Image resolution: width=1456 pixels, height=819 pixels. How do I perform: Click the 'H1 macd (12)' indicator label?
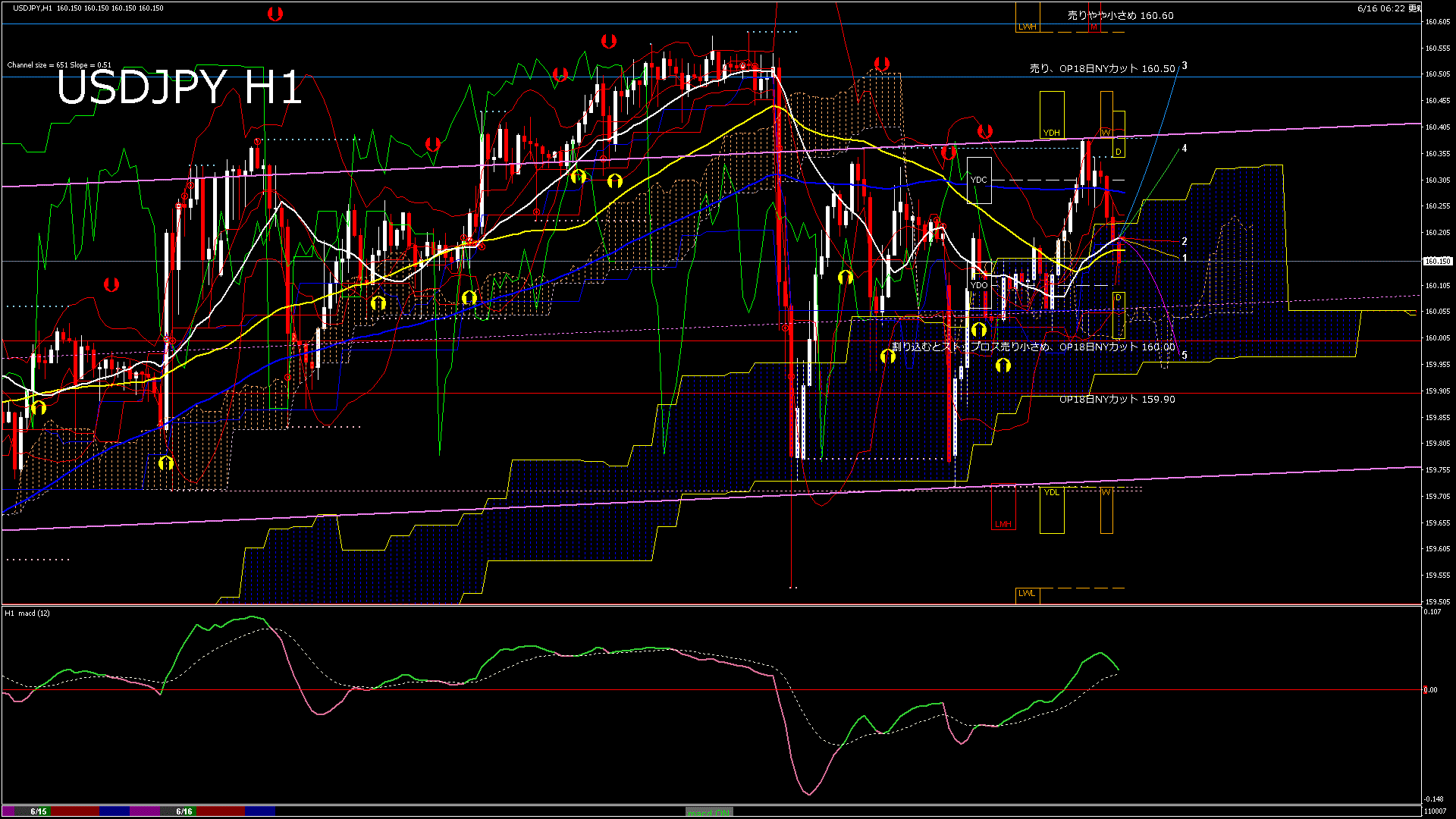click(27, 613)
